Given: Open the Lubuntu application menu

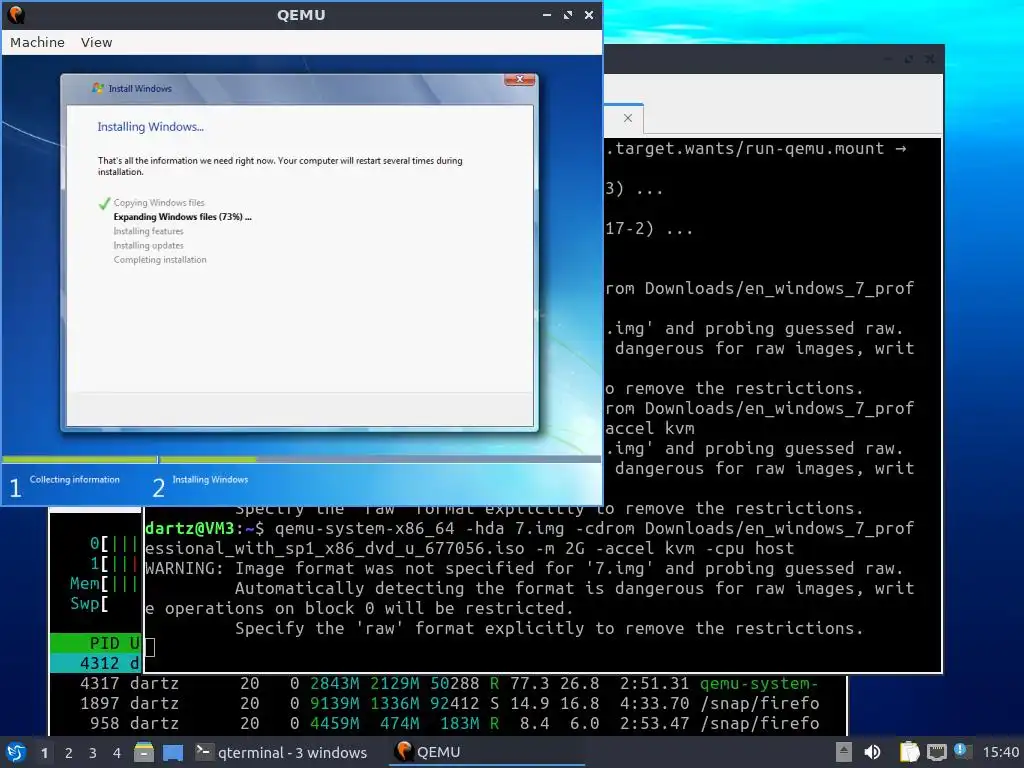Looking at the screenshot, I should point(16,752).
